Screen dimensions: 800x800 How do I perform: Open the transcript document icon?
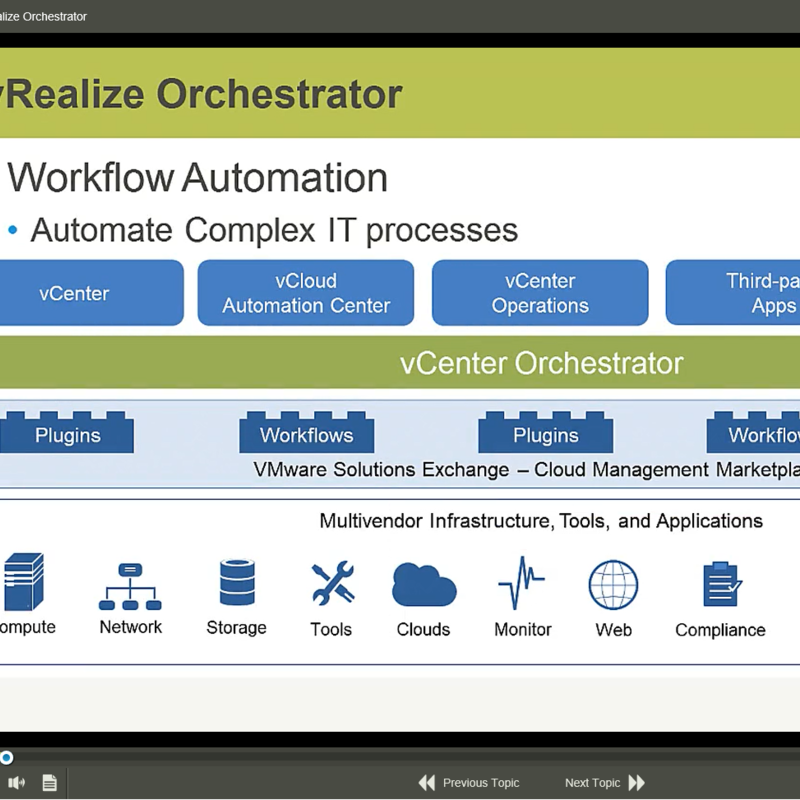[x=49, y=783]
